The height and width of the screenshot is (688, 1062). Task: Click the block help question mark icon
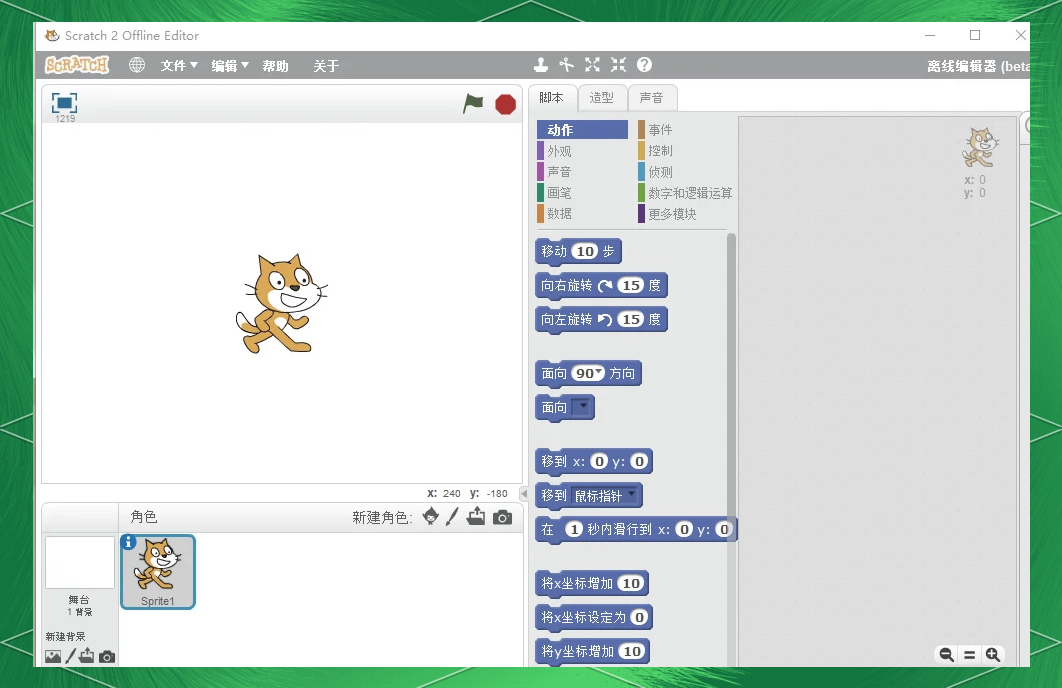(645, 65)
